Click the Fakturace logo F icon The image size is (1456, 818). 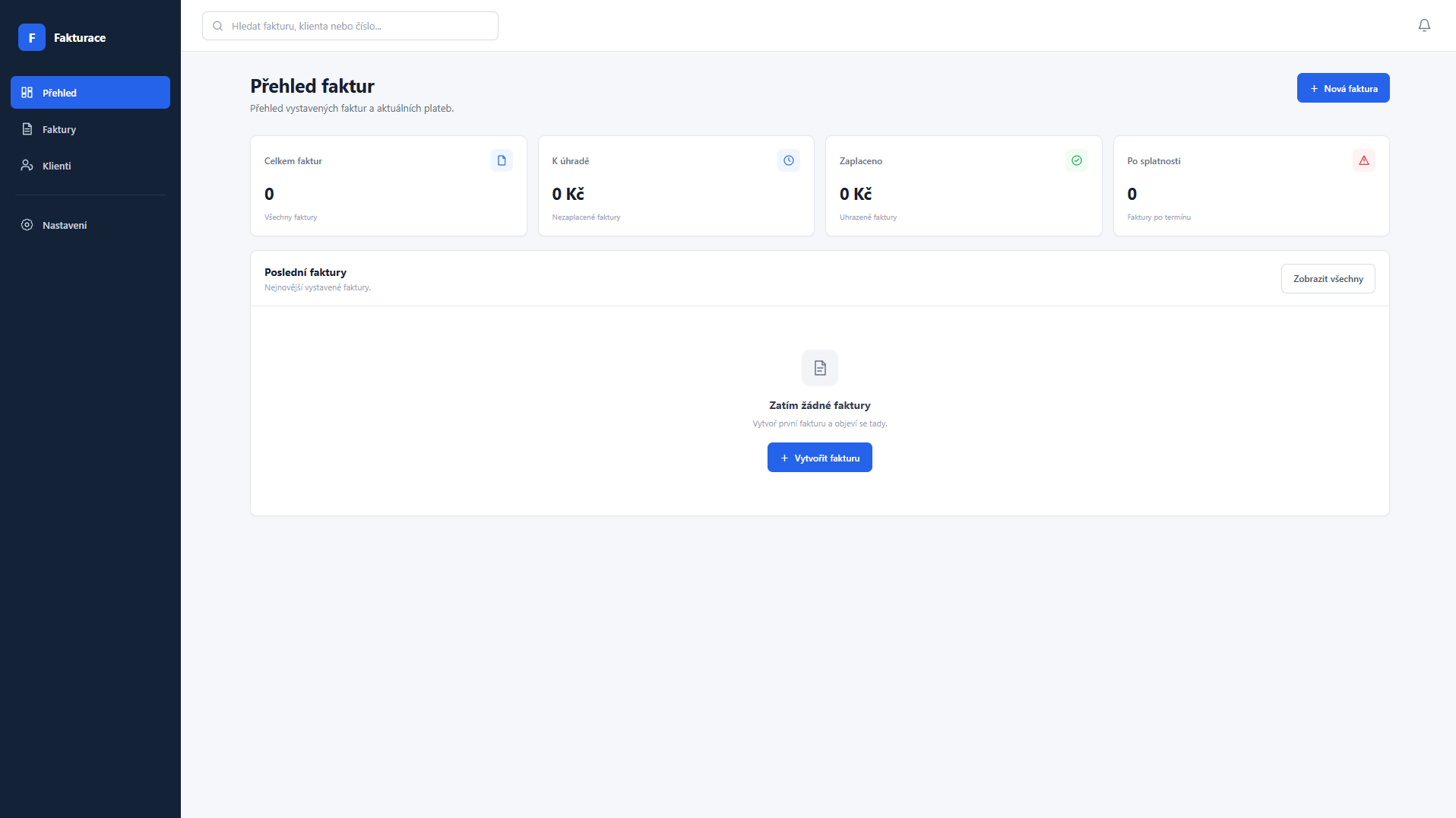32,37
